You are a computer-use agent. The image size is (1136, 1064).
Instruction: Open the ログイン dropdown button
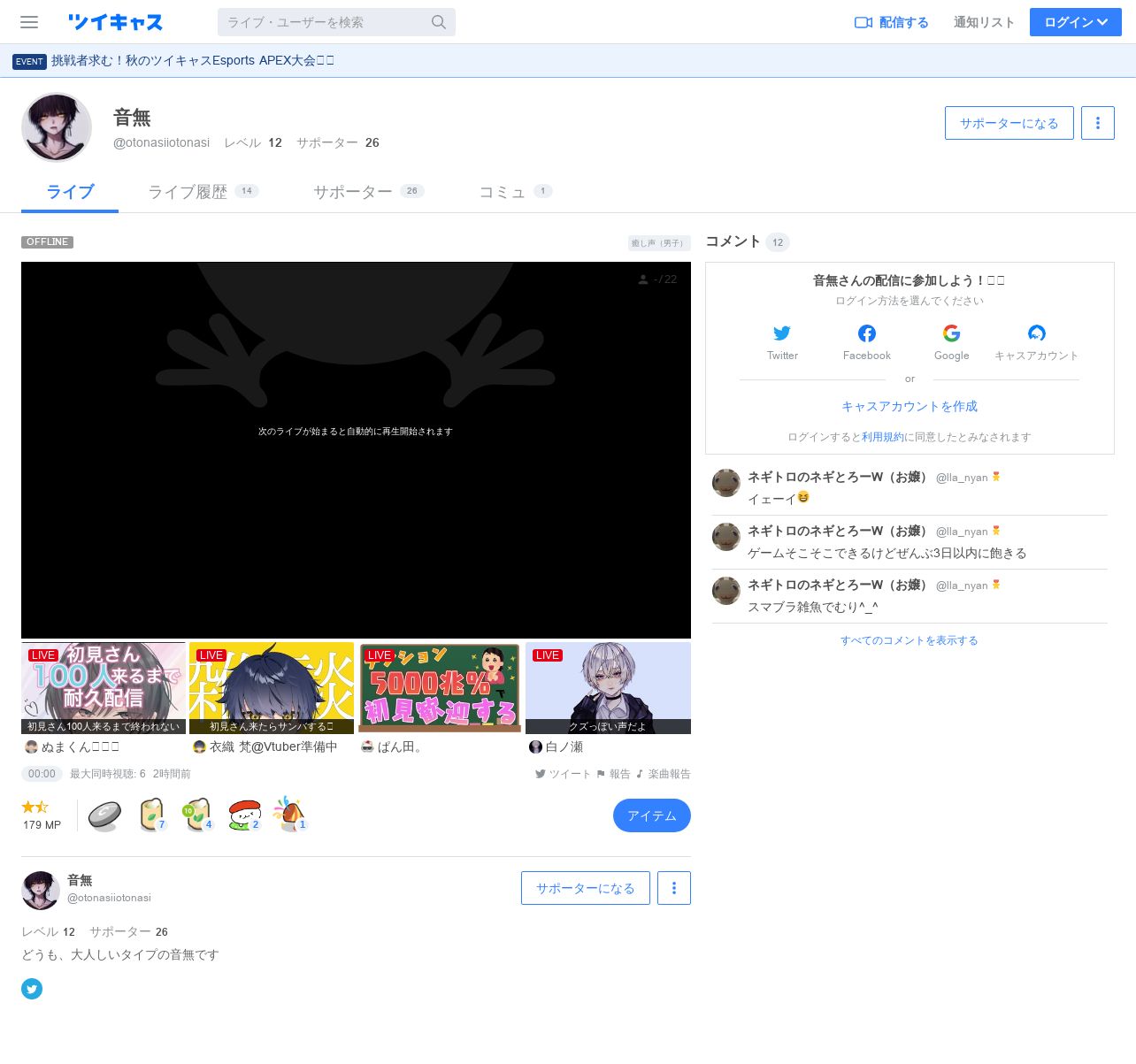[1075, 22]
